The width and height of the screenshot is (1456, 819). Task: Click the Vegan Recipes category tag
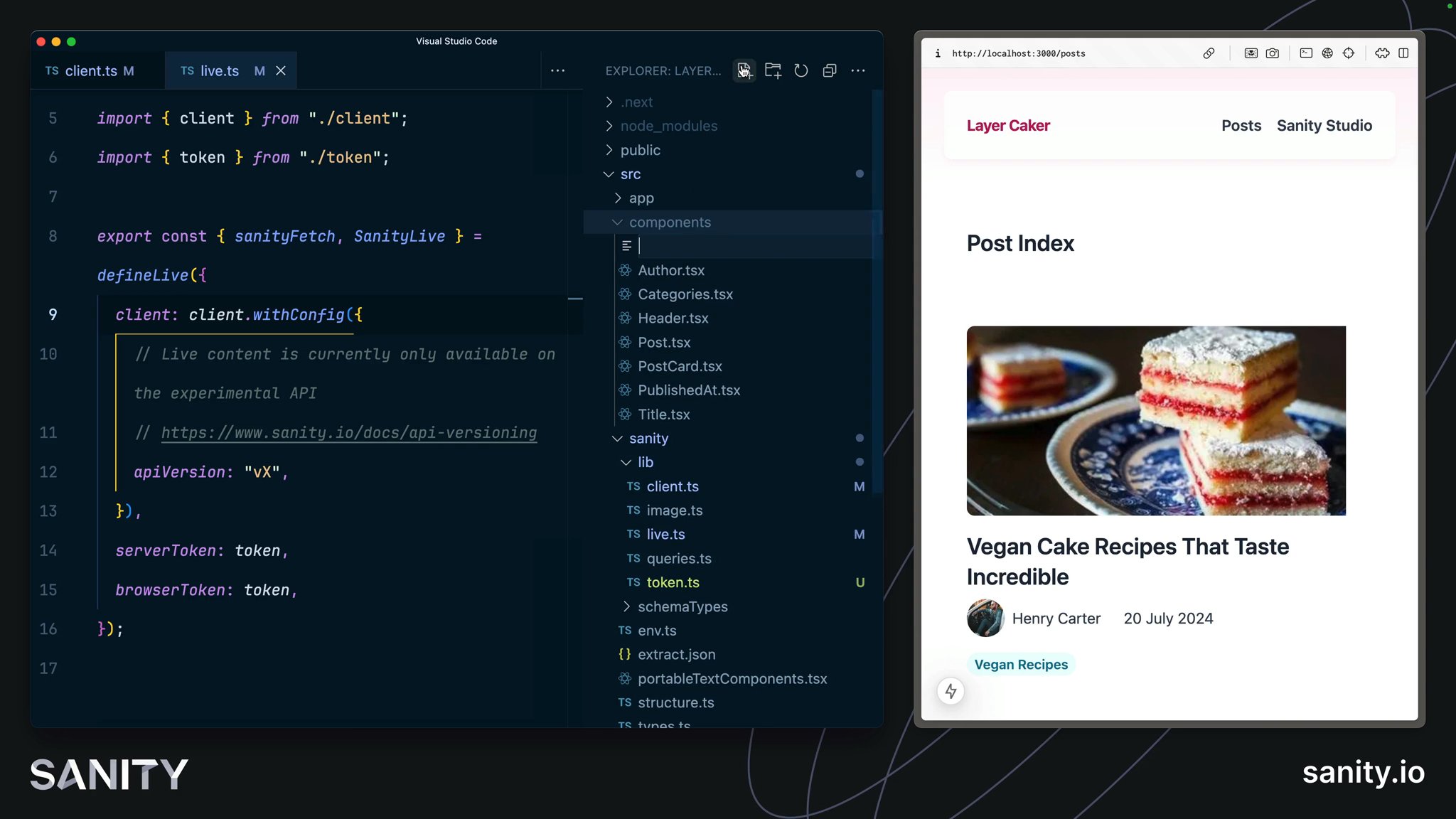click(x=1021, y=665)
